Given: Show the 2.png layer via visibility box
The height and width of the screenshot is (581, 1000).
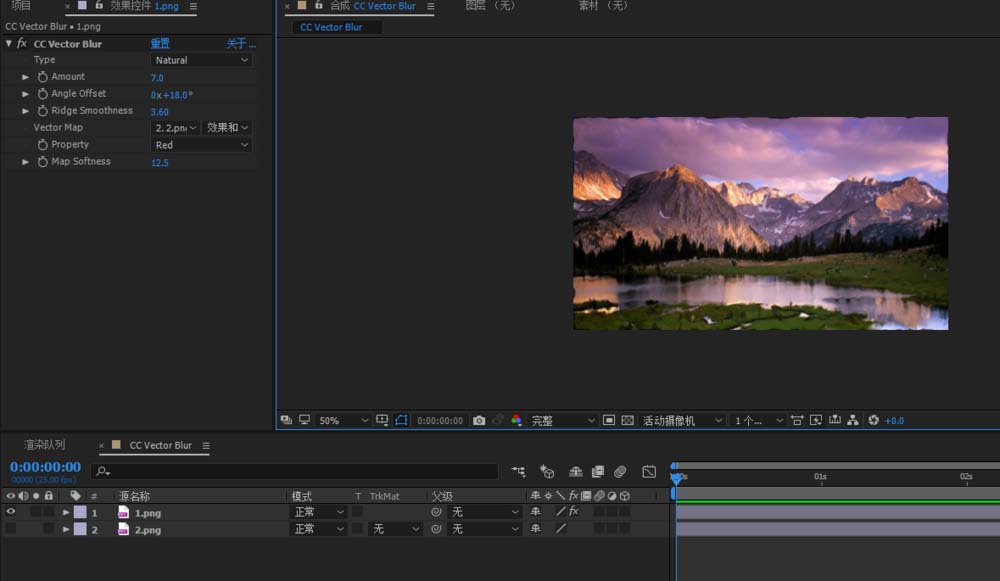Looking at the screenshot, I should pos(11,529).
